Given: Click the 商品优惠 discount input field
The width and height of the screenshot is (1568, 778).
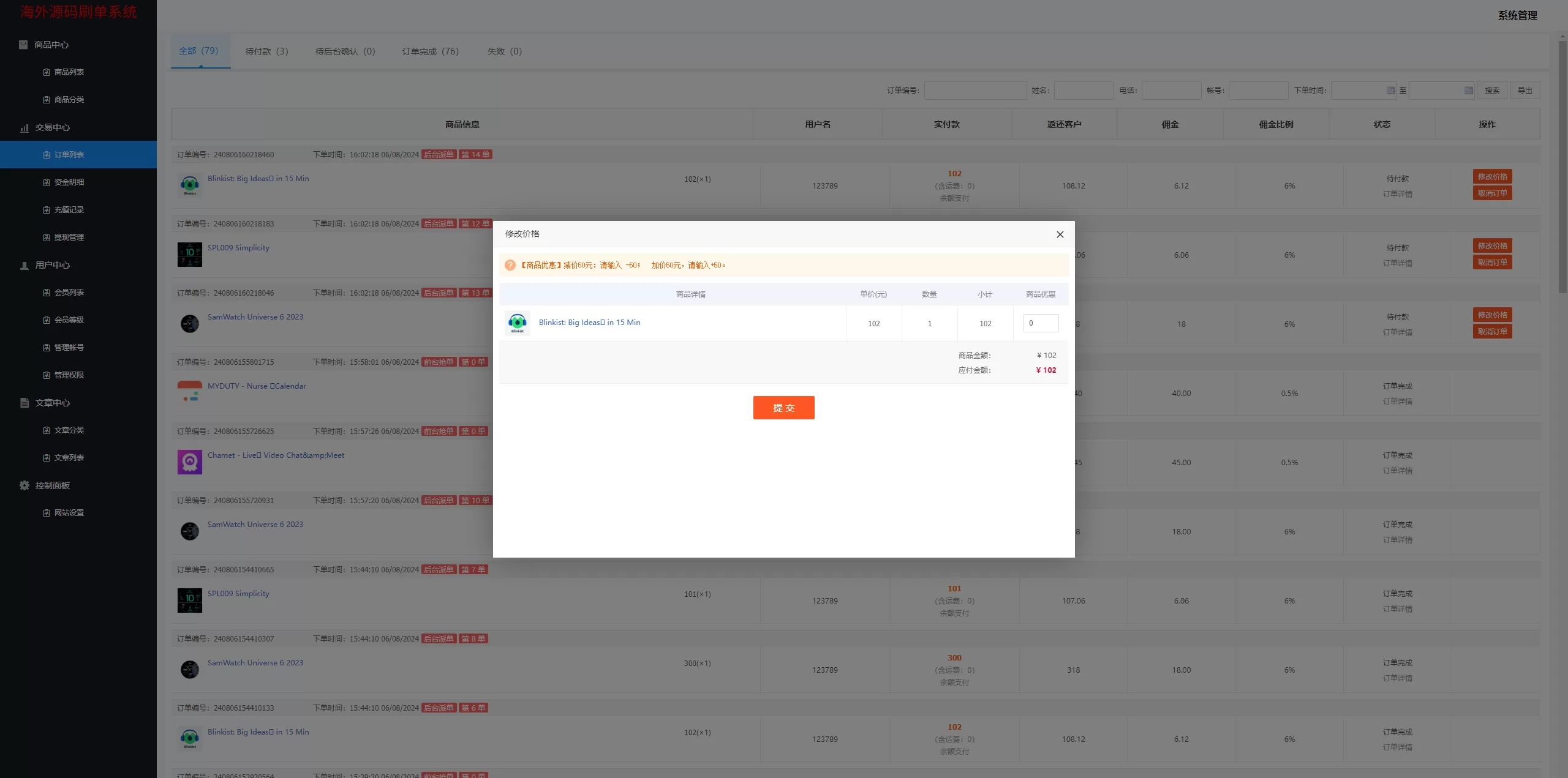Looking at the screenshot, I should coord(1041,323).
